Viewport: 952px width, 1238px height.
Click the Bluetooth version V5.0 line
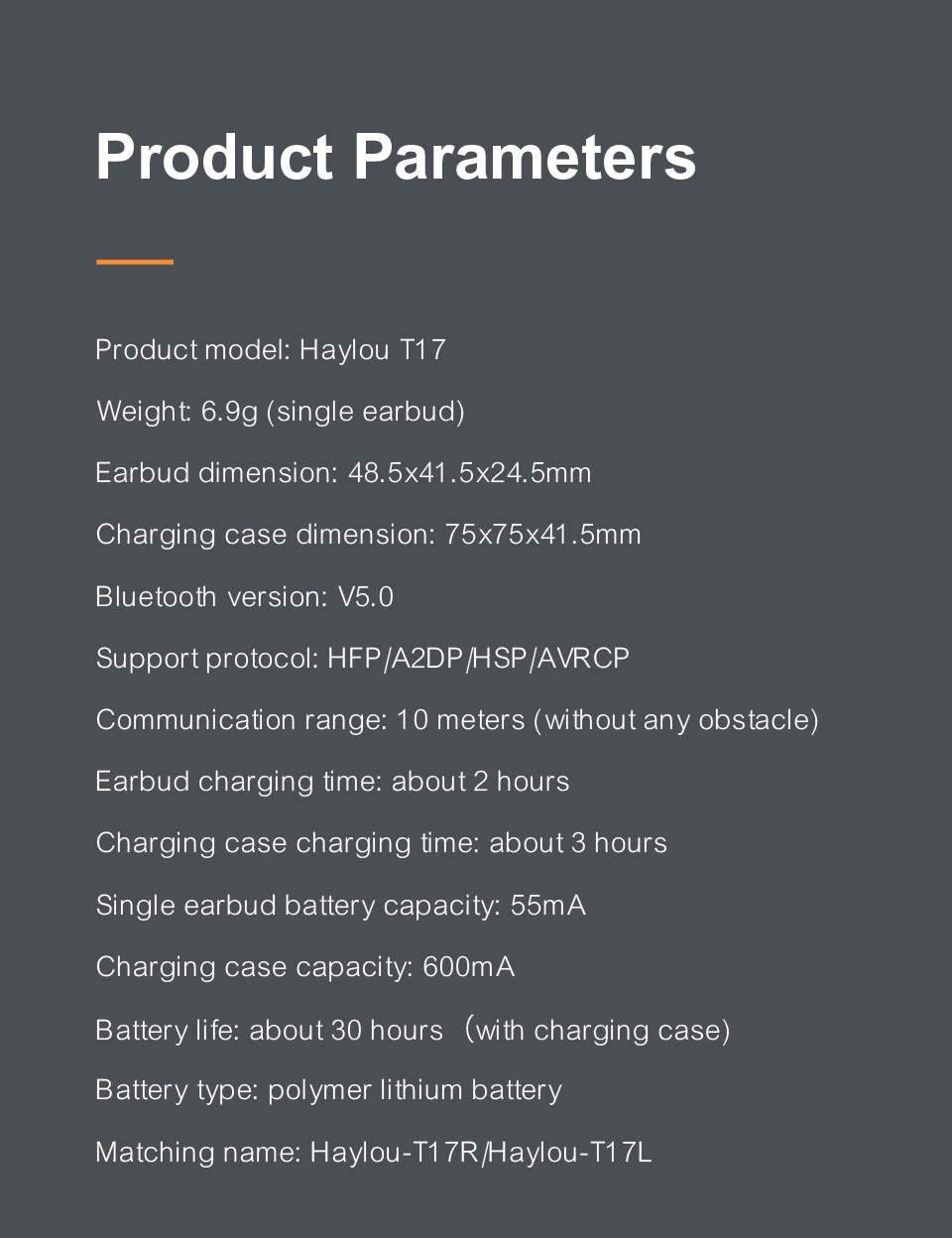click(245, 596)
